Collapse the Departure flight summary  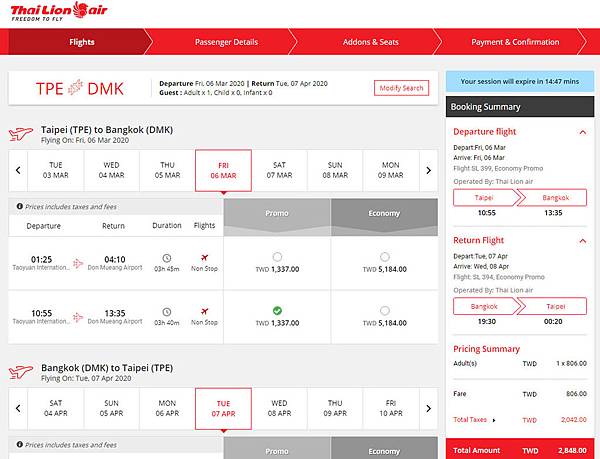click(582, 132)
